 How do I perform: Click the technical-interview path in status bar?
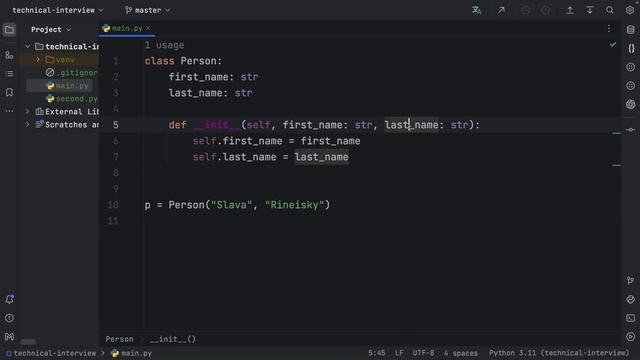tap(51, 353)
